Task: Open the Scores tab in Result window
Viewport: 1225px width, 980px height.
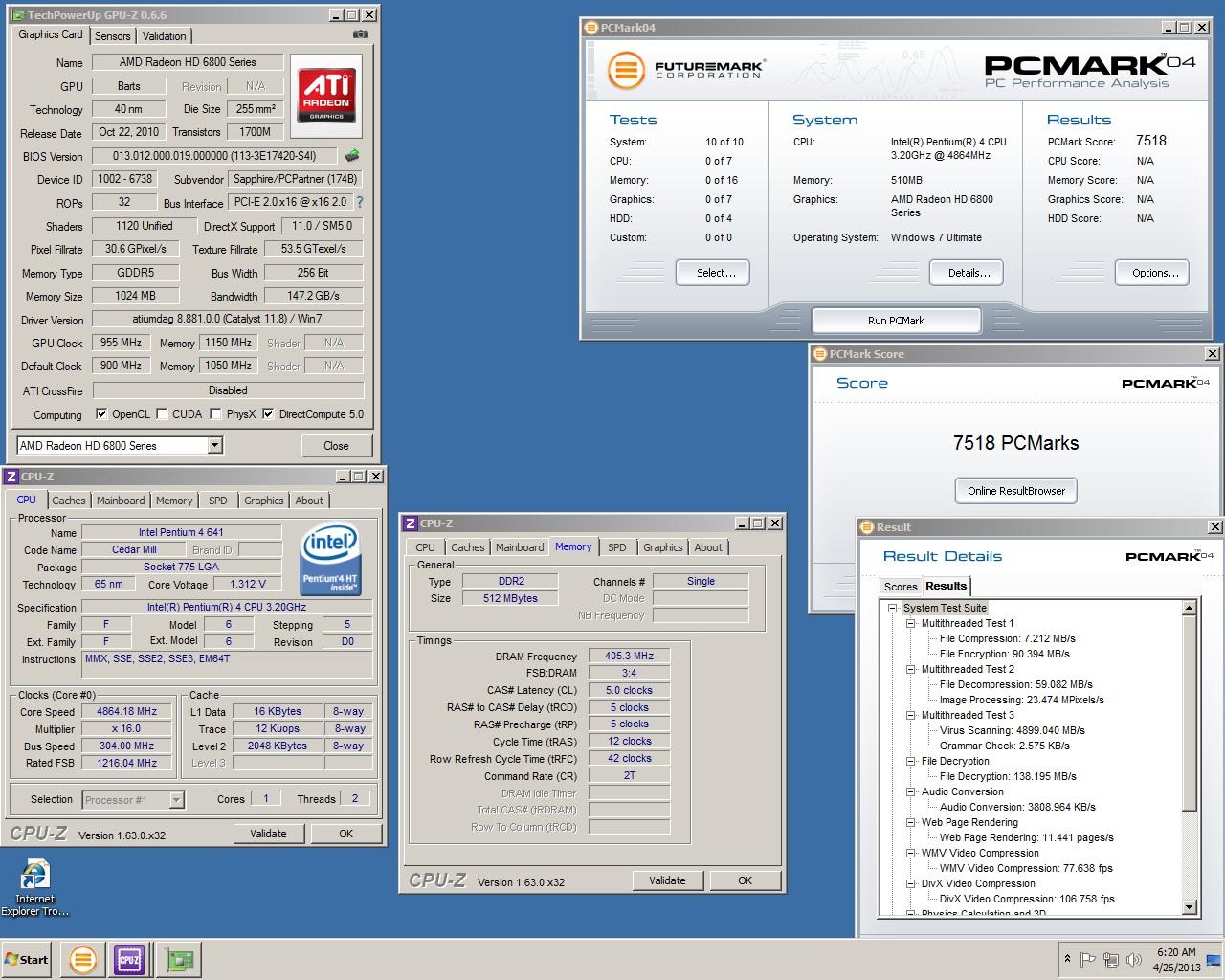Action: tap(900, 587)
